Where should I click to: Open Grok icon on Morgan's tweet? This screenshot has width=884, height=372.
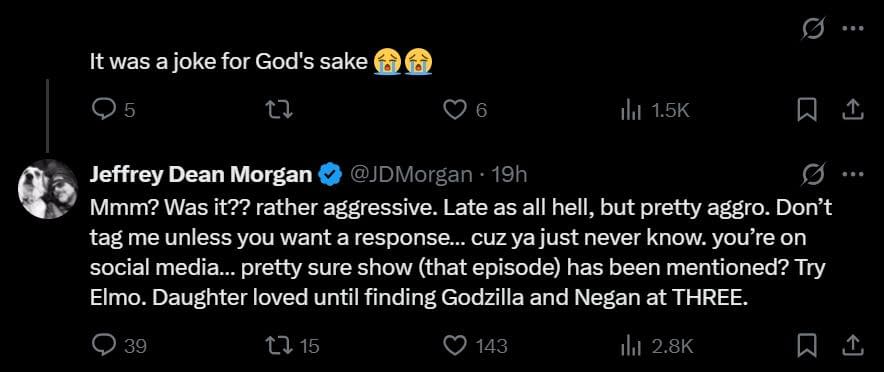pos(814,175)
